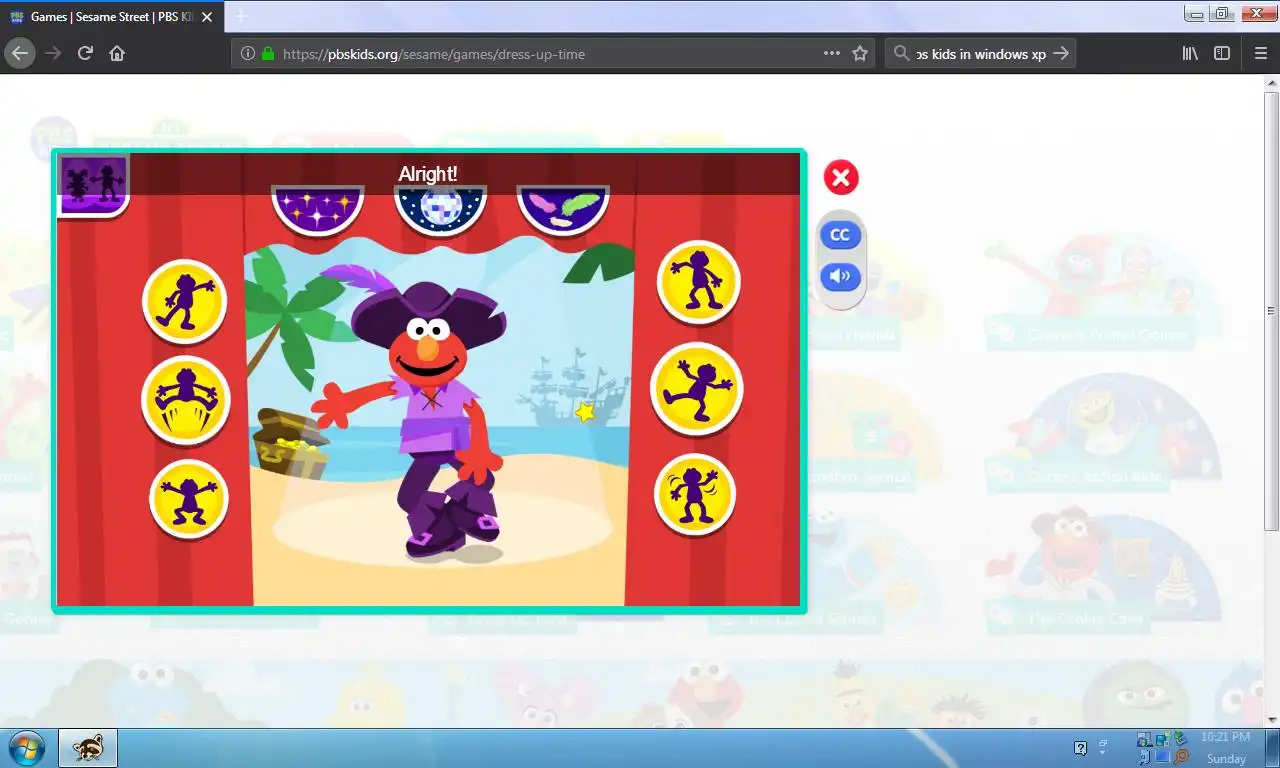Screen dimensions: 1280x768
Task: Bookmark this page with the star
Action: pyautogui.click(x=860, y=54)
